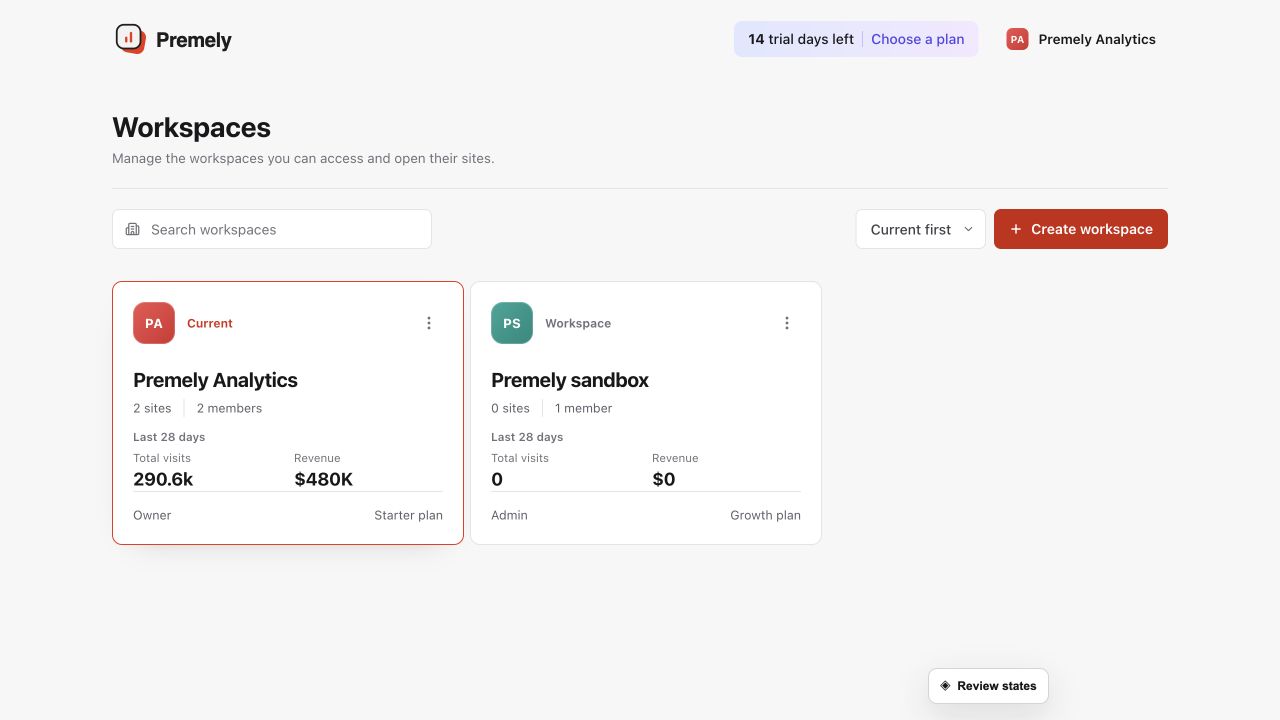This screenshot has width=1280, height=720.
Task: Open the Current first sort dropdown
Action: pos(921,229)
